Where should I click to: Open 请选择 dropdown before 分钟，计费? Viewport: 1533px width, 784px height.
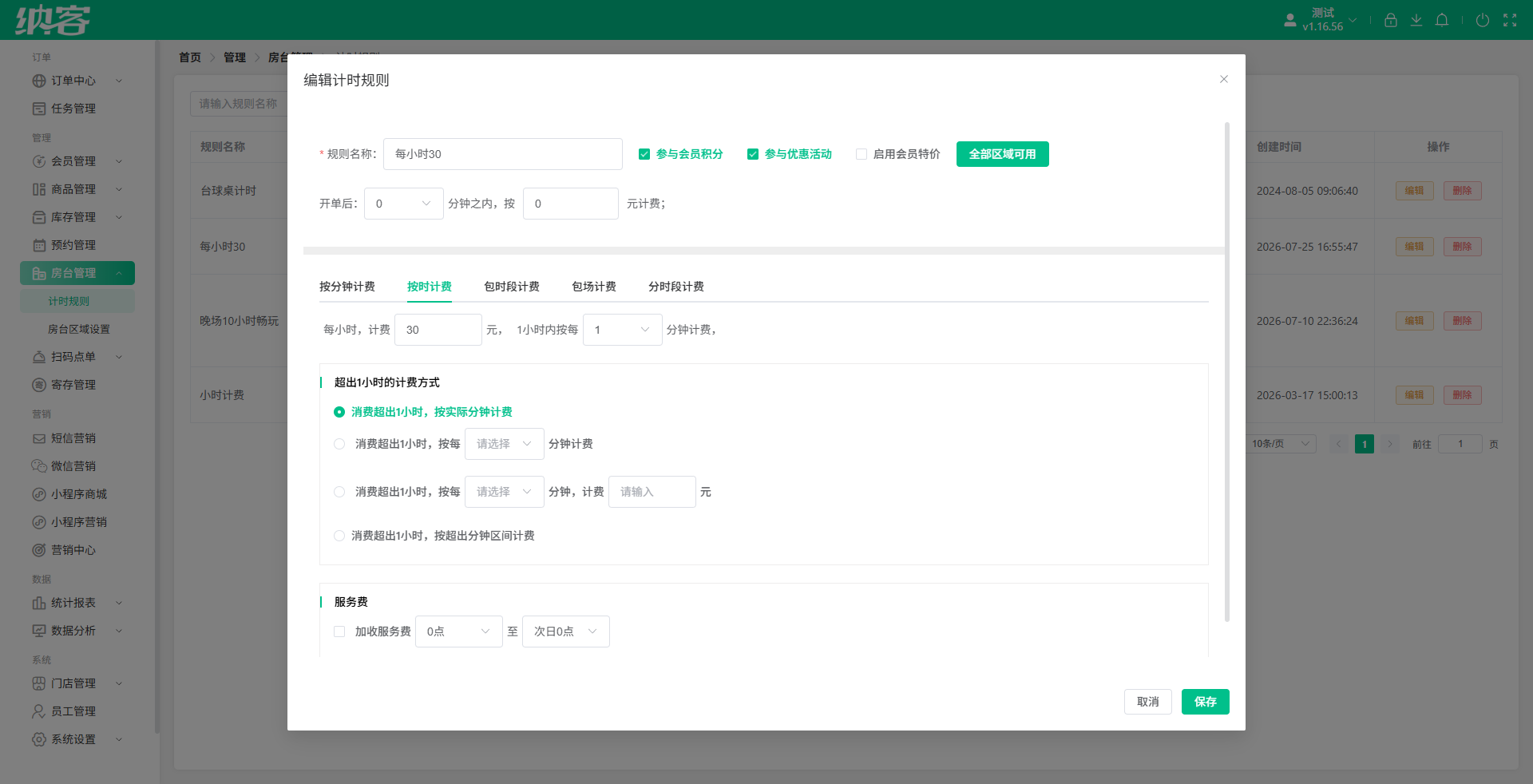(505, 492)
